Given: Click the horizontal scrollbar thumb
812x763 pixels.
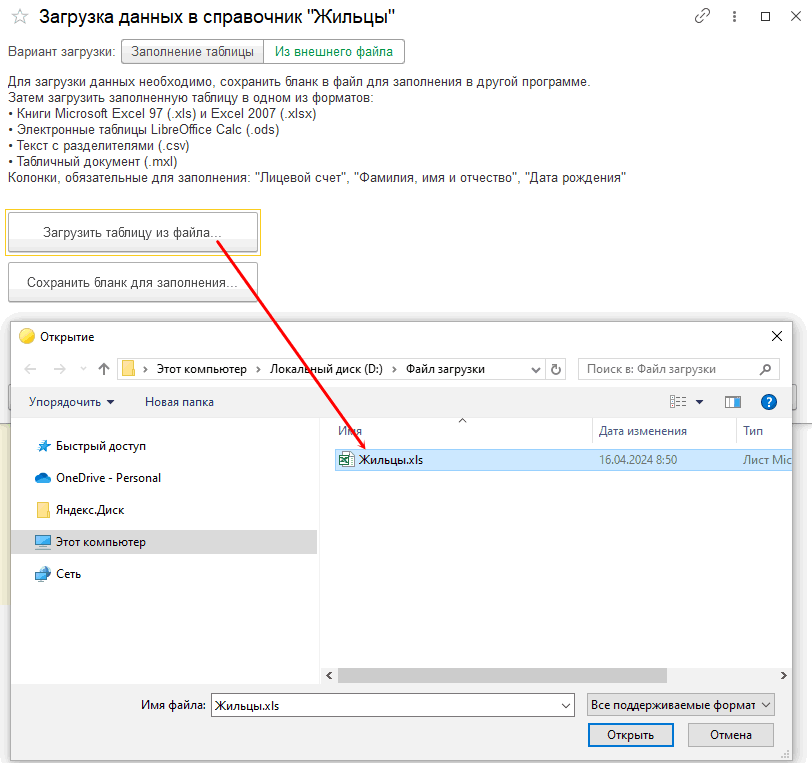Looking at the screenshot, I should (x=502, y=675).
